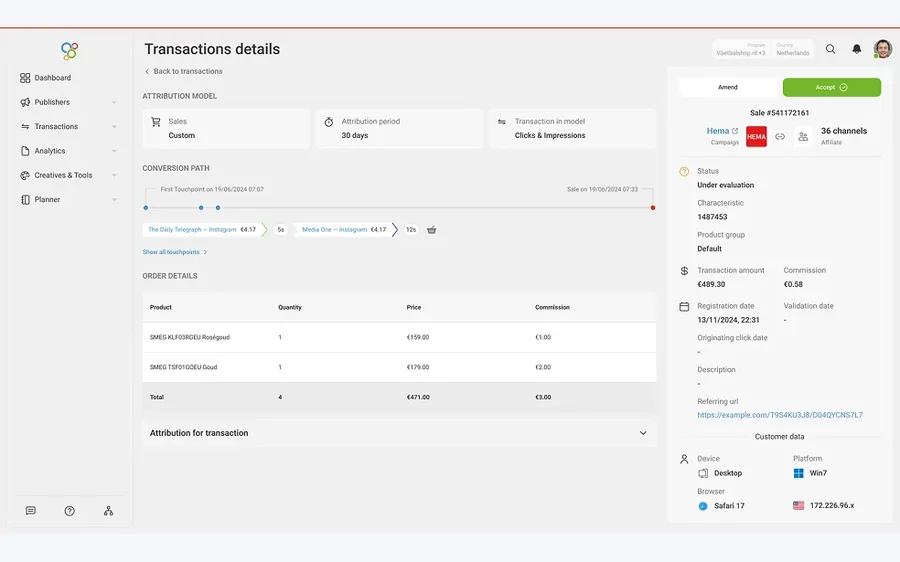
Task: Click the €471.00 total price
Action: (x=418, y=397)
